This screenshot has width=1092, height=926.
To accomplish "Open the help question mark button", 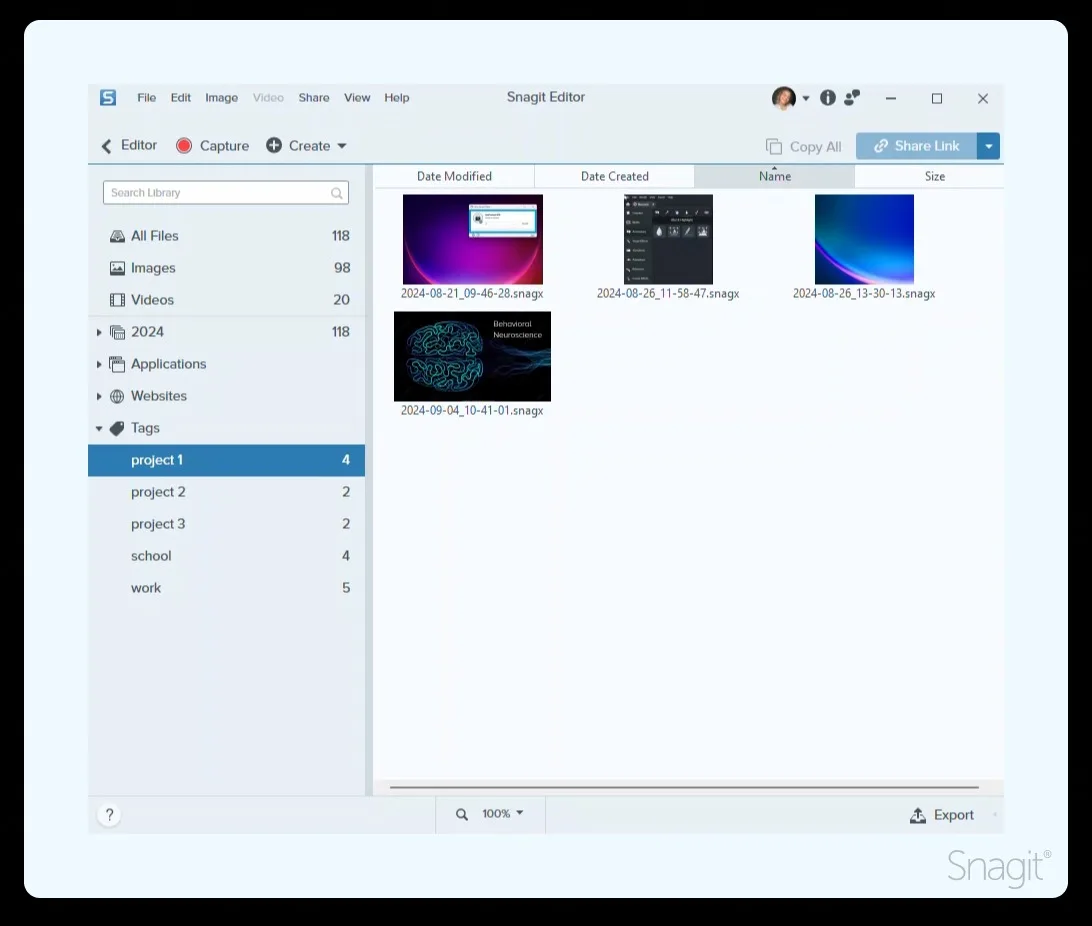I will (x=109, y=815).
